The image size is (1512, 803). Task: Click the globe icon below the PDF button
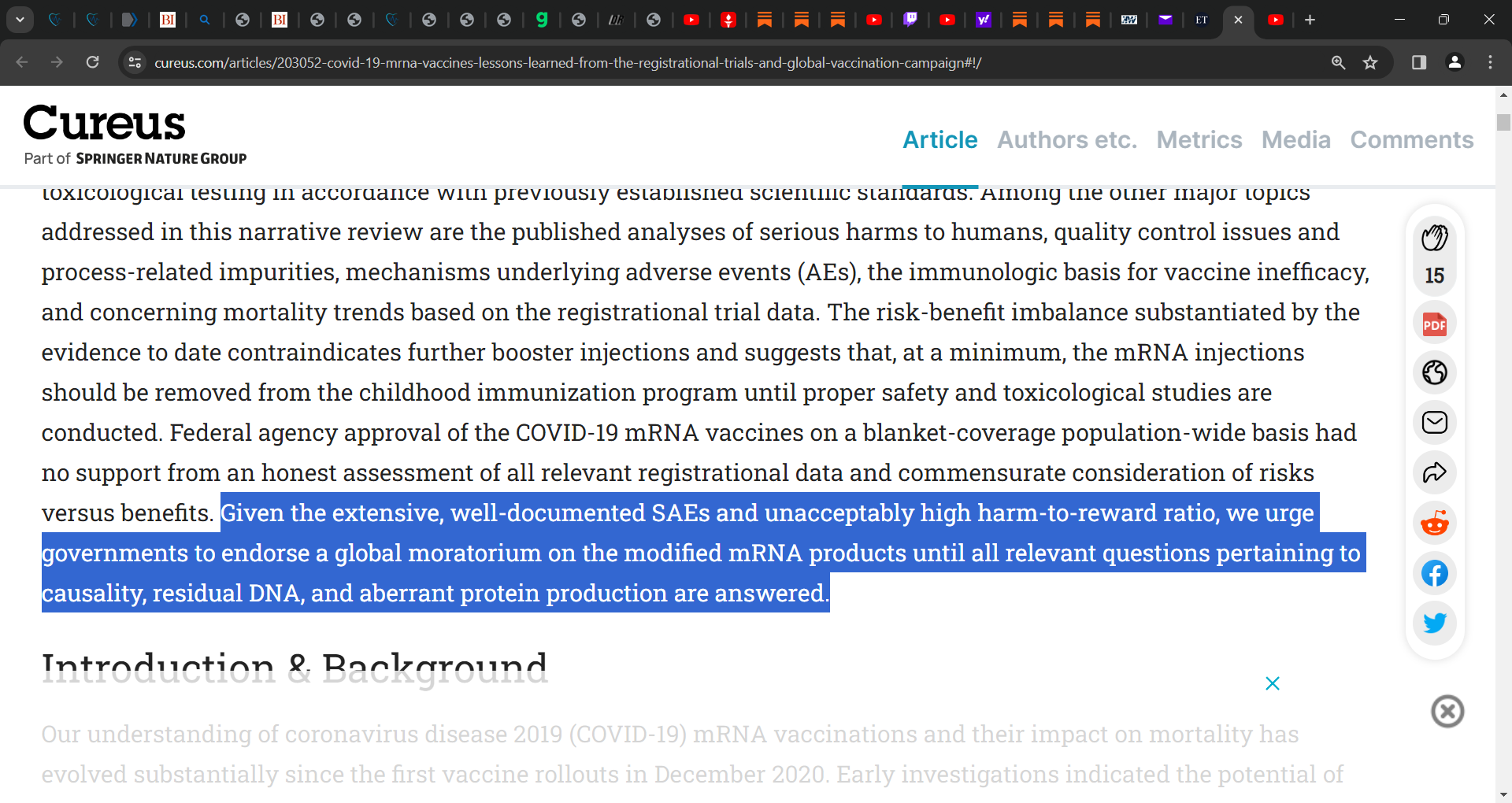pyautogui.click(x=1434, y=372)
